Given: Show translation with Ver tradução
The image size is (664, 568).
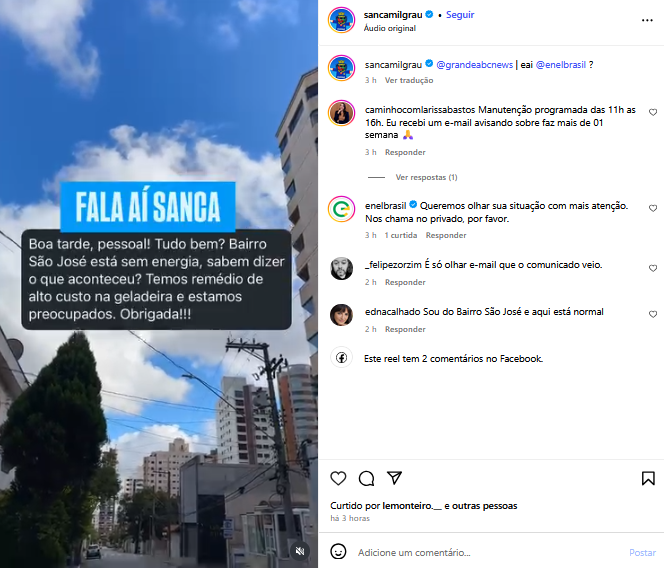Looking at the screenshot, I should (x=409, y=80).
